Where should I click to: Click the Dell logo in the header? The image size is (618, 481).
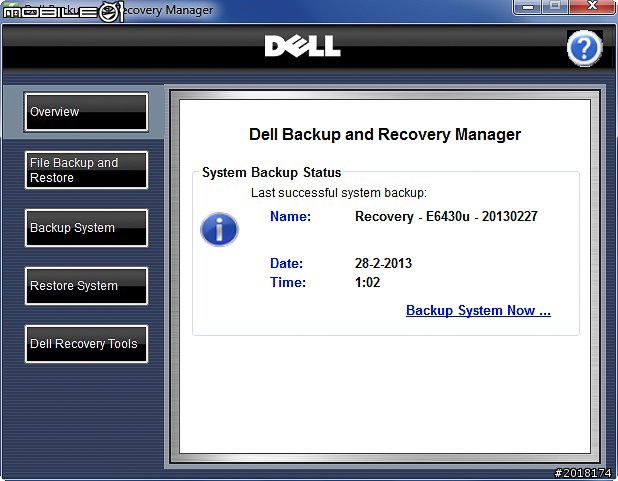click(x=302, y=46)
